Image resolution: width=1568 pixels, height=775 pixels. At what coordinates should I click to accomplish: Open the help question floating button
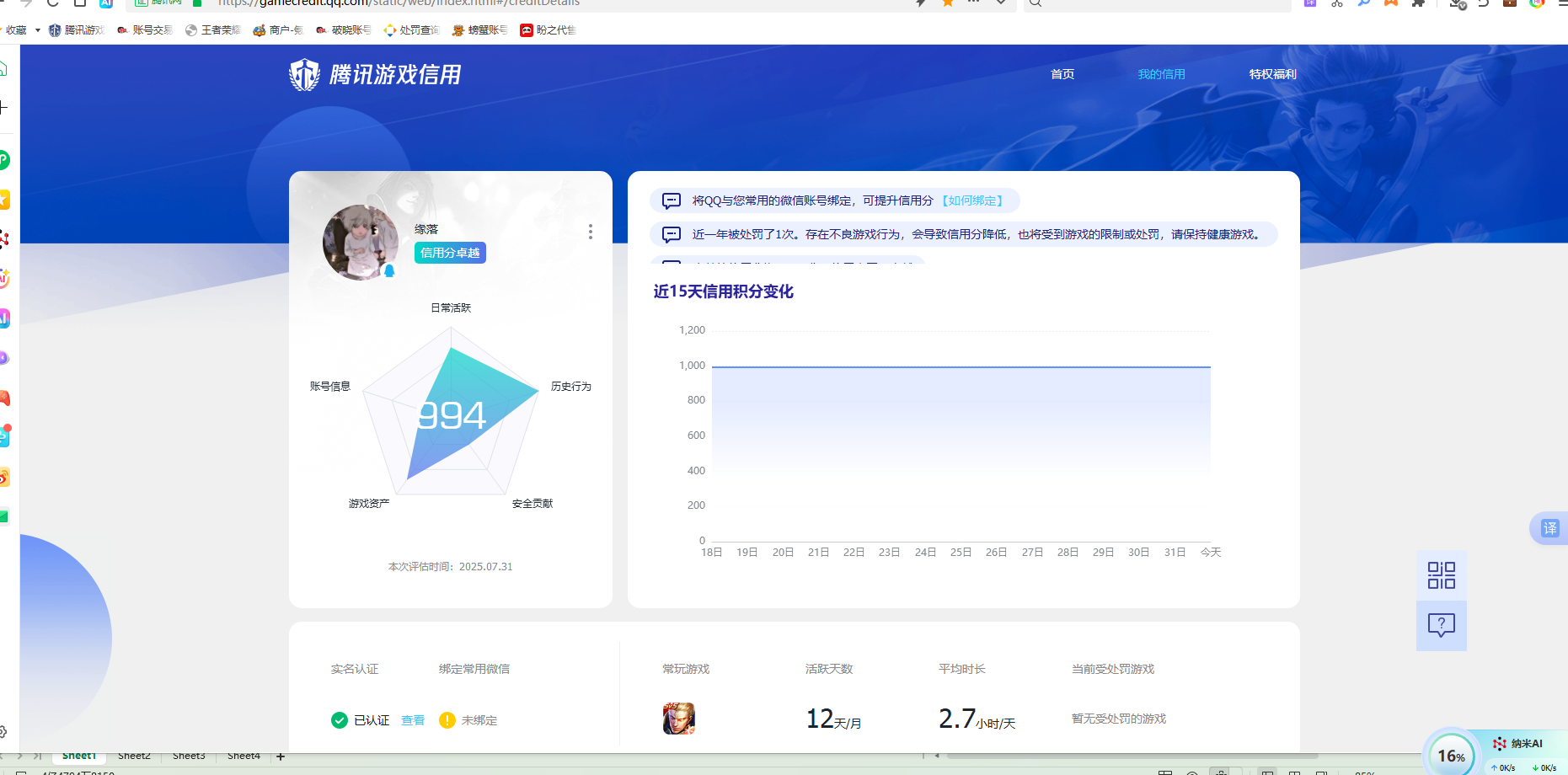point(1442,625)
